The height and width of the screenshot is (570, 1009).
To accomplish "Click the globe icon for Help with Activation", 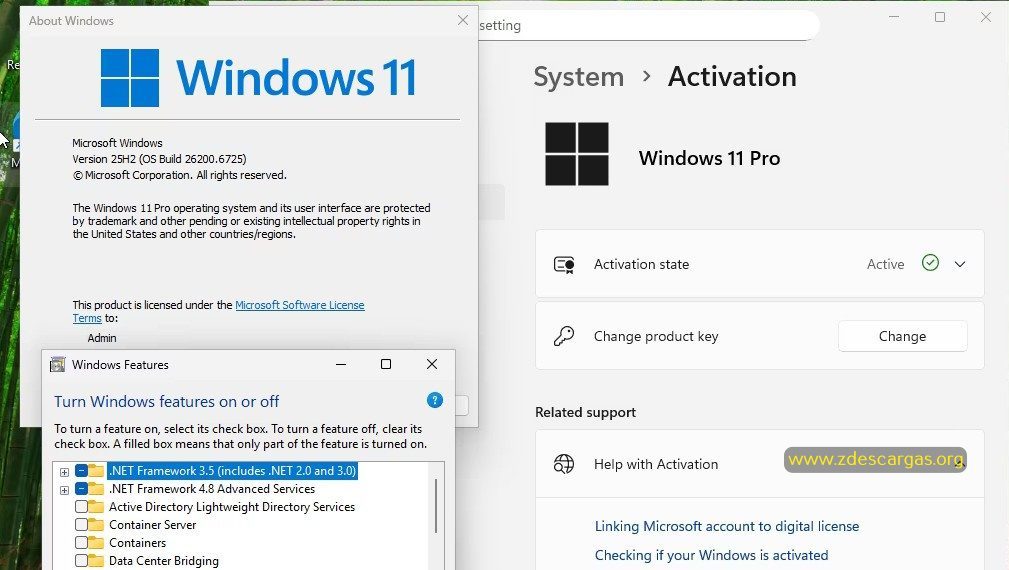I will point(564,464).
